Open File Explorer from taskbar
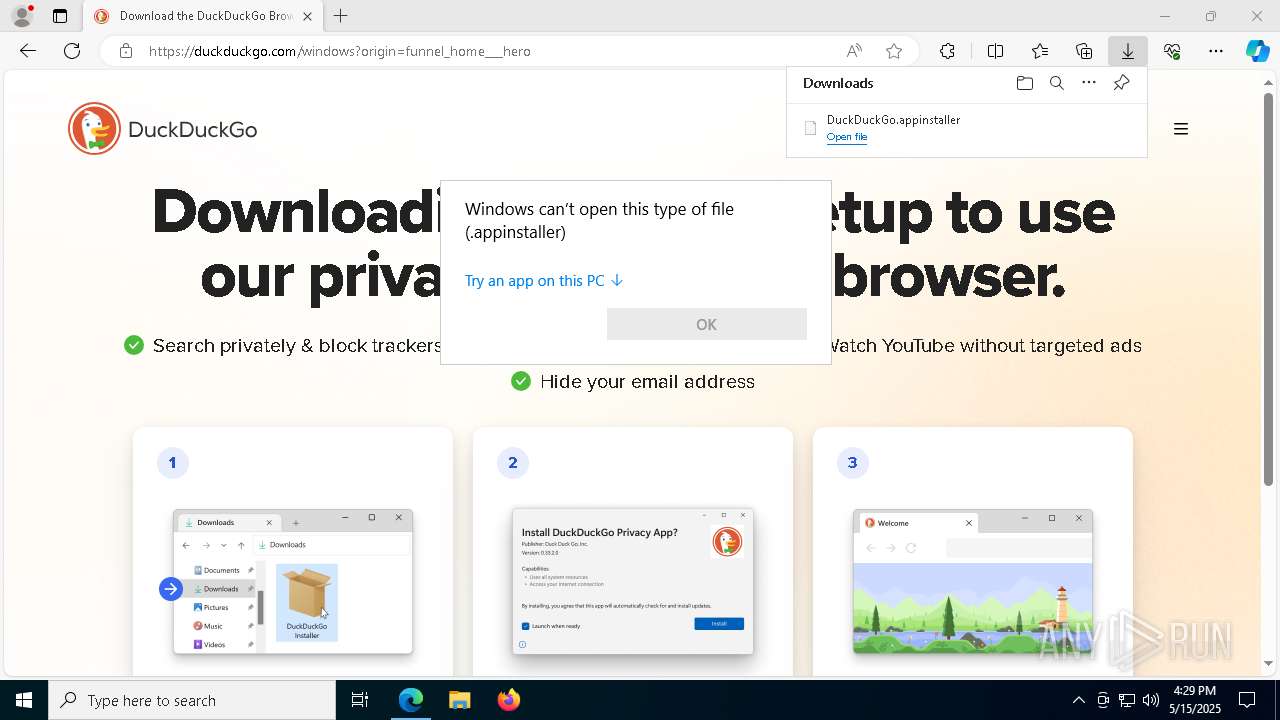 coord(460,700)
